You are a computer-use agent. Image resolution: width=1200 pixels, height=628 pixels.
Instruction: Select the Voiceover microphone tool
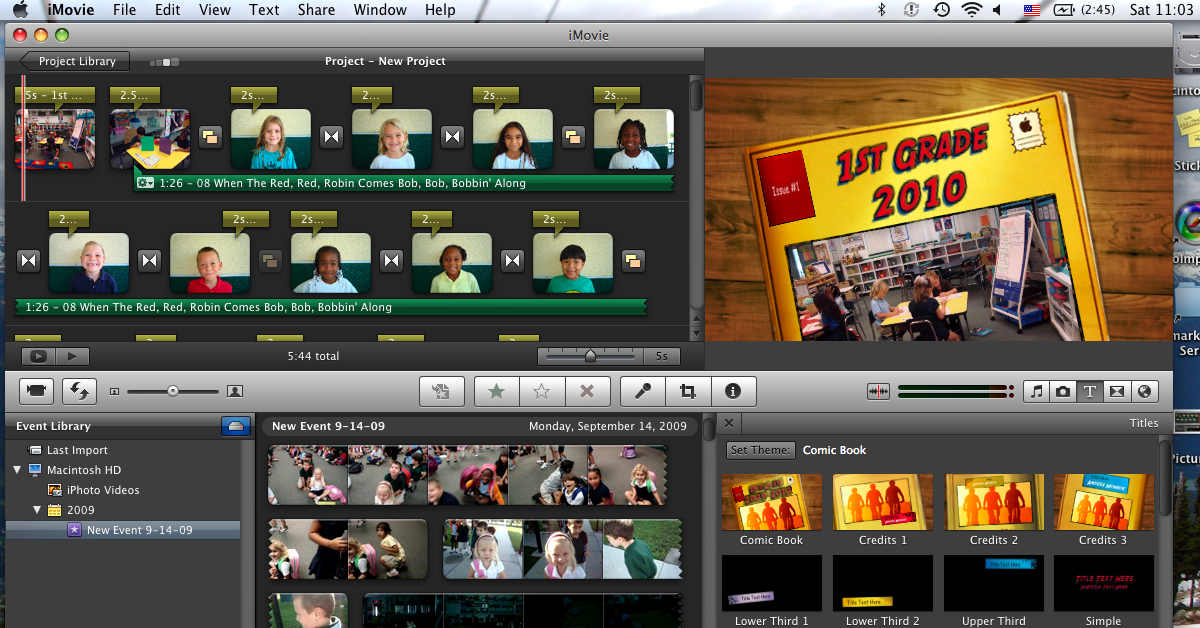(x=641, y=391)
